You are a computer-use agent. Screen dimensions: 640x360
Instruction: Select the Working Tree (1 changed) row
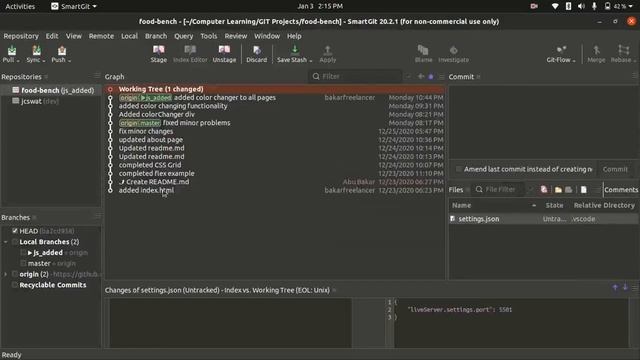click(x=275, y=89)
